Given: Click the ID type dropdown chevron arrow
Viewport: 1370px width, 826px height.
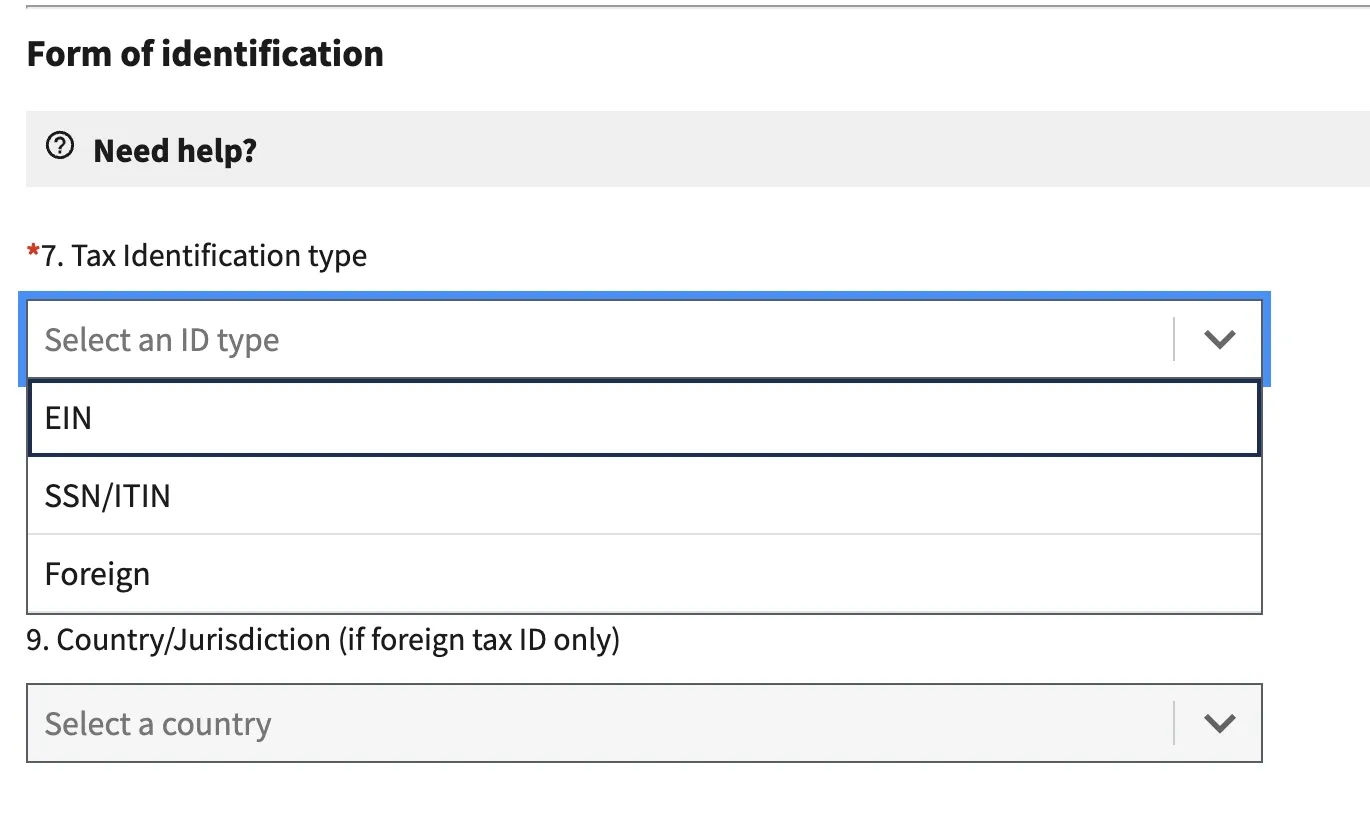Looking at the screenshot, I should 1219,340.
